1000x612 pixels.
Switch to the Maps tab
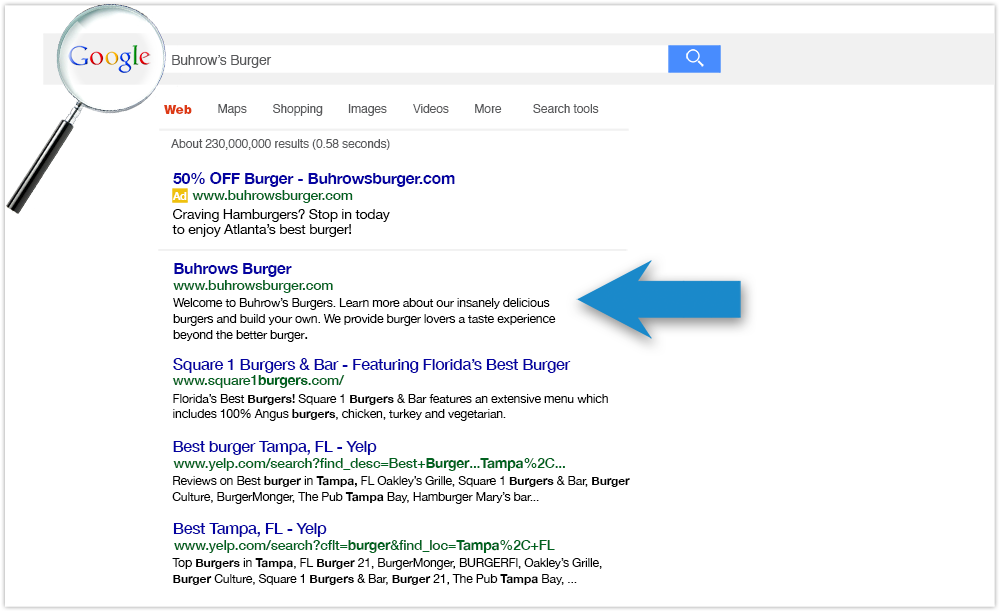[x=232, y=109]
